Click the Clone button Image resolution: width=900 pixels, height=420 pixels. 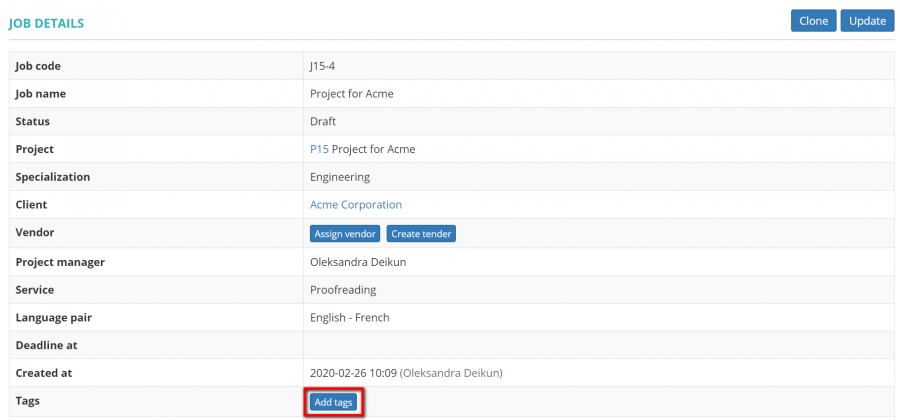click(x=813, y=21)
